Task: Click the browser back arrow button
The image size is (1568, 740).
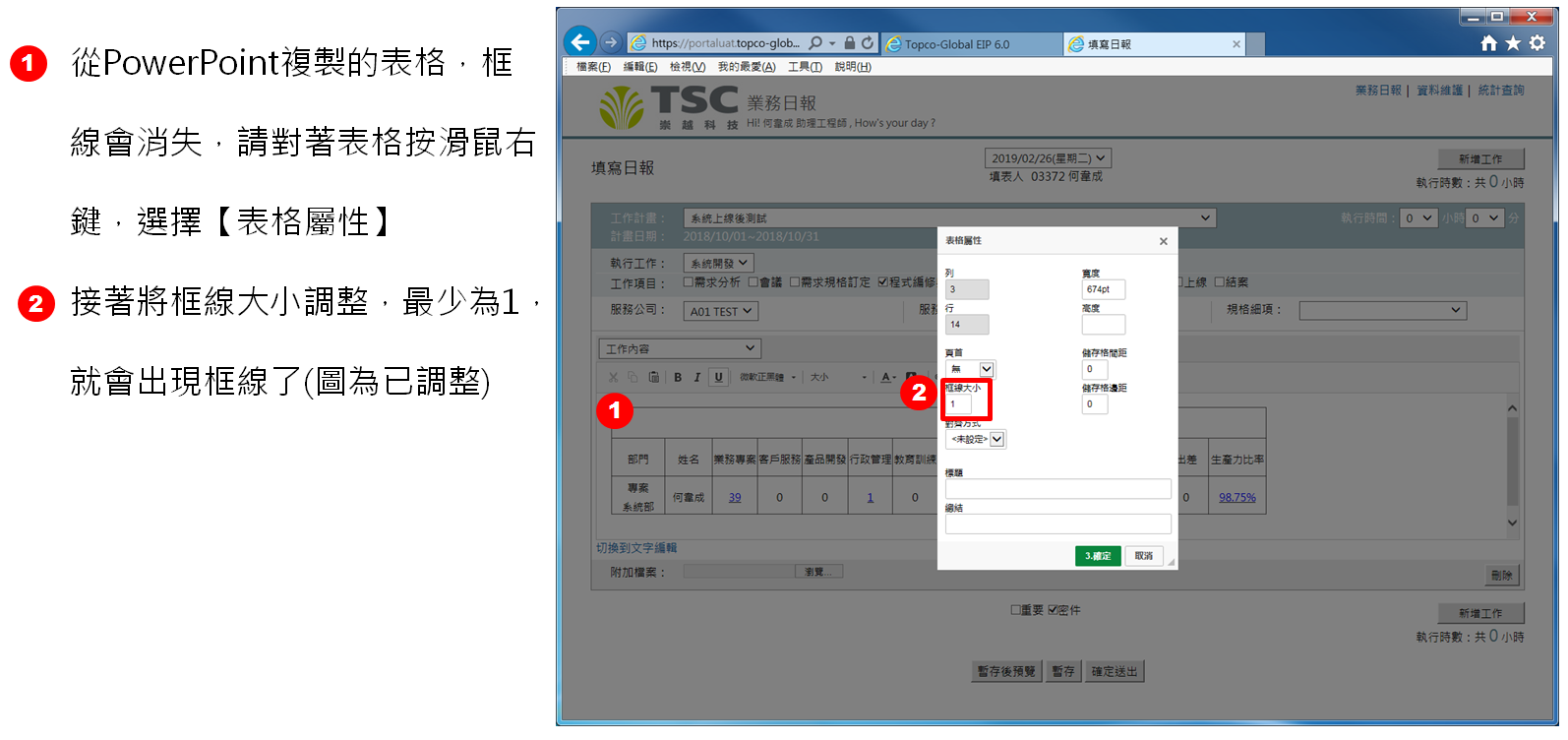Action: click(x=580, y=42)
